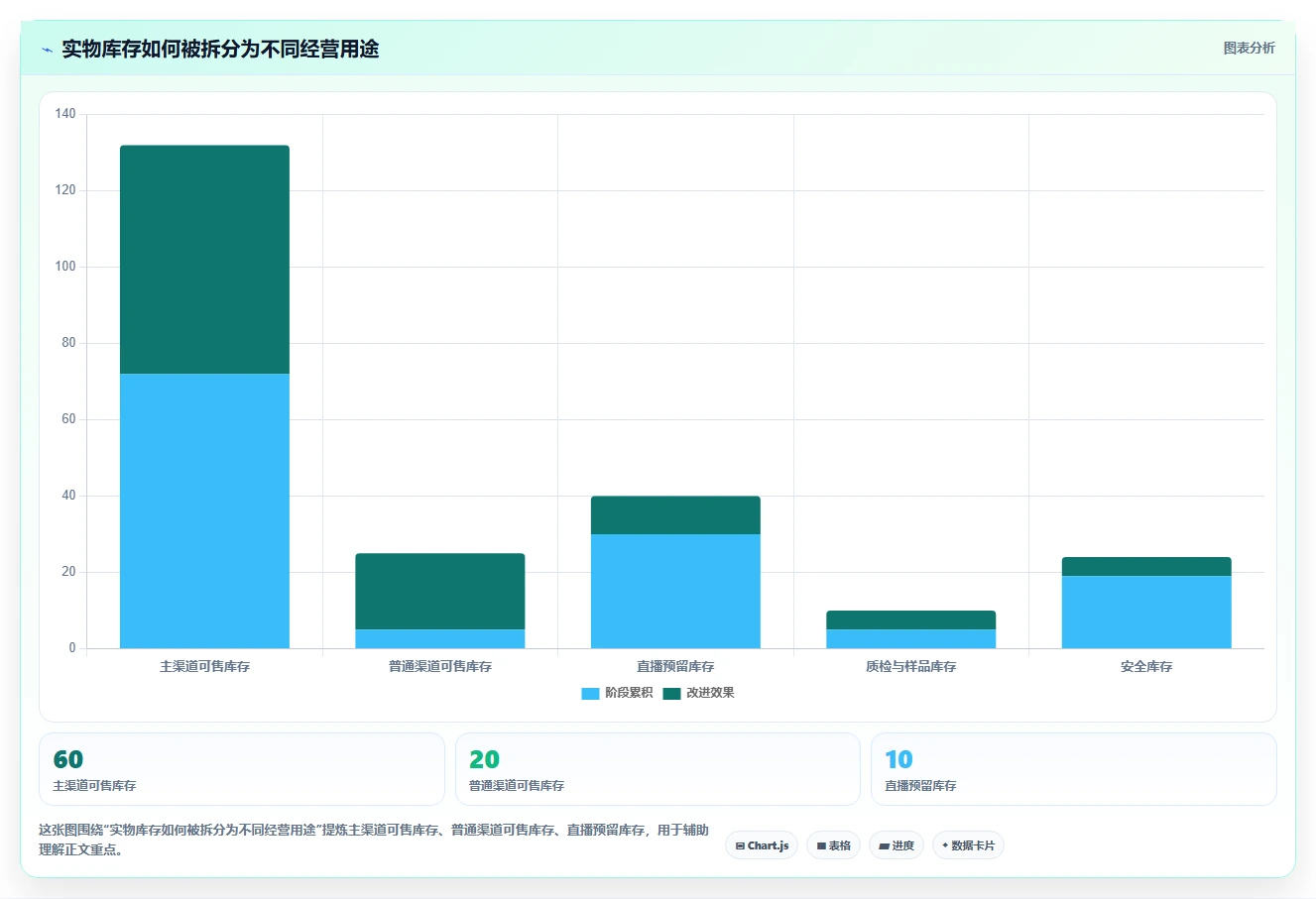The height and width of the screenshot is (899, 1316).
Task: Toggle the 改进效果 legend swatch
Action: 671,693
